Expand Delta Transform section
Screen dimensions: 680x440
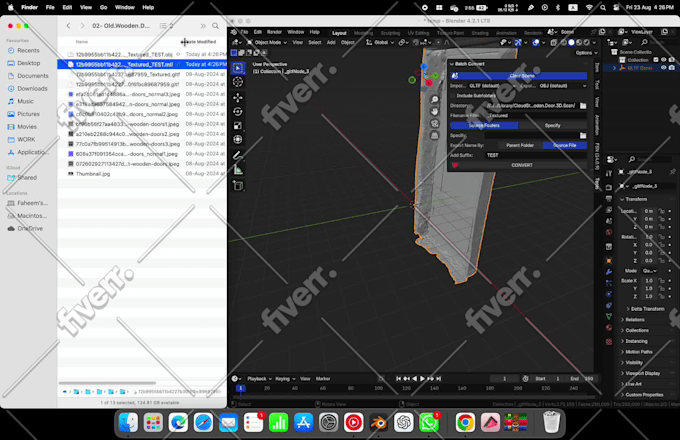[x=645, y=309]
